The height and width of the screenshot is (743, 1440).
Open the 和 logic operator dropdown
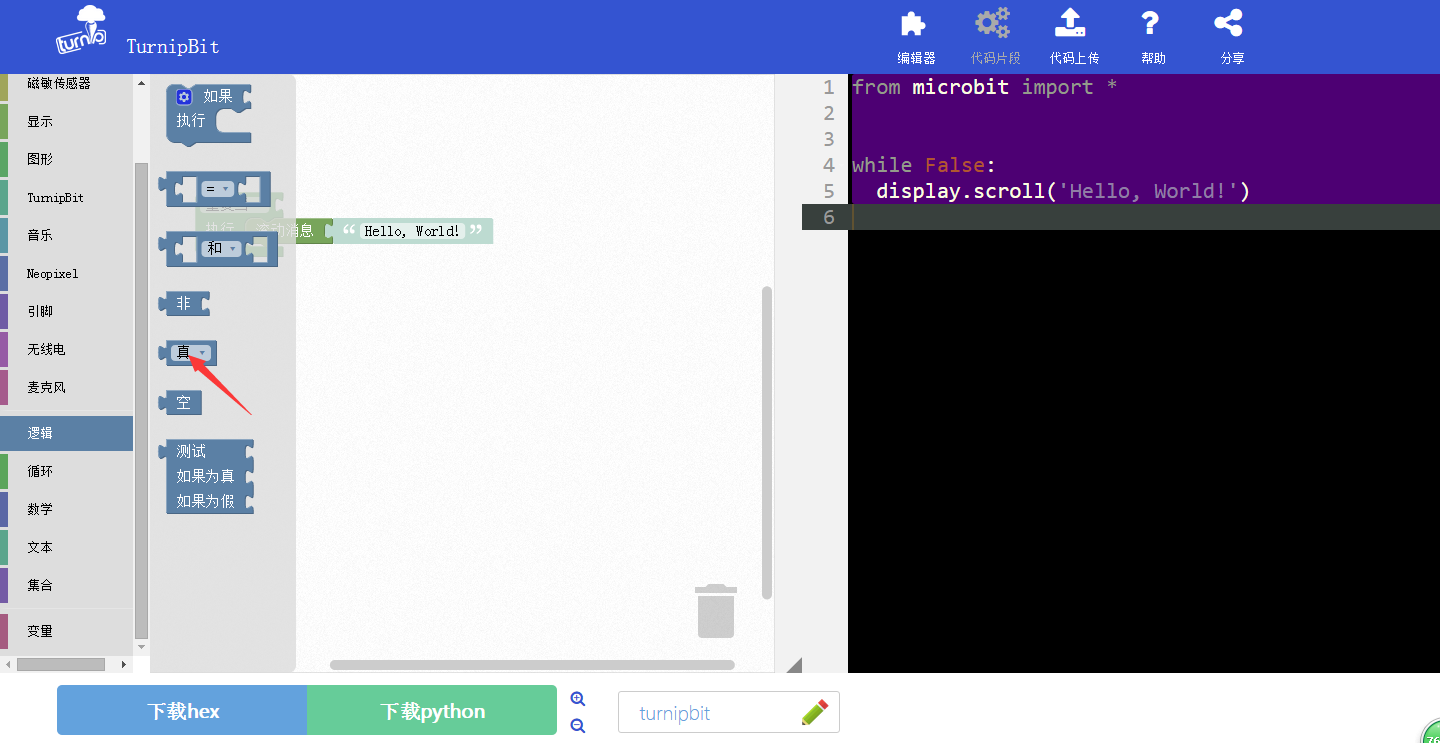[221, 248]
